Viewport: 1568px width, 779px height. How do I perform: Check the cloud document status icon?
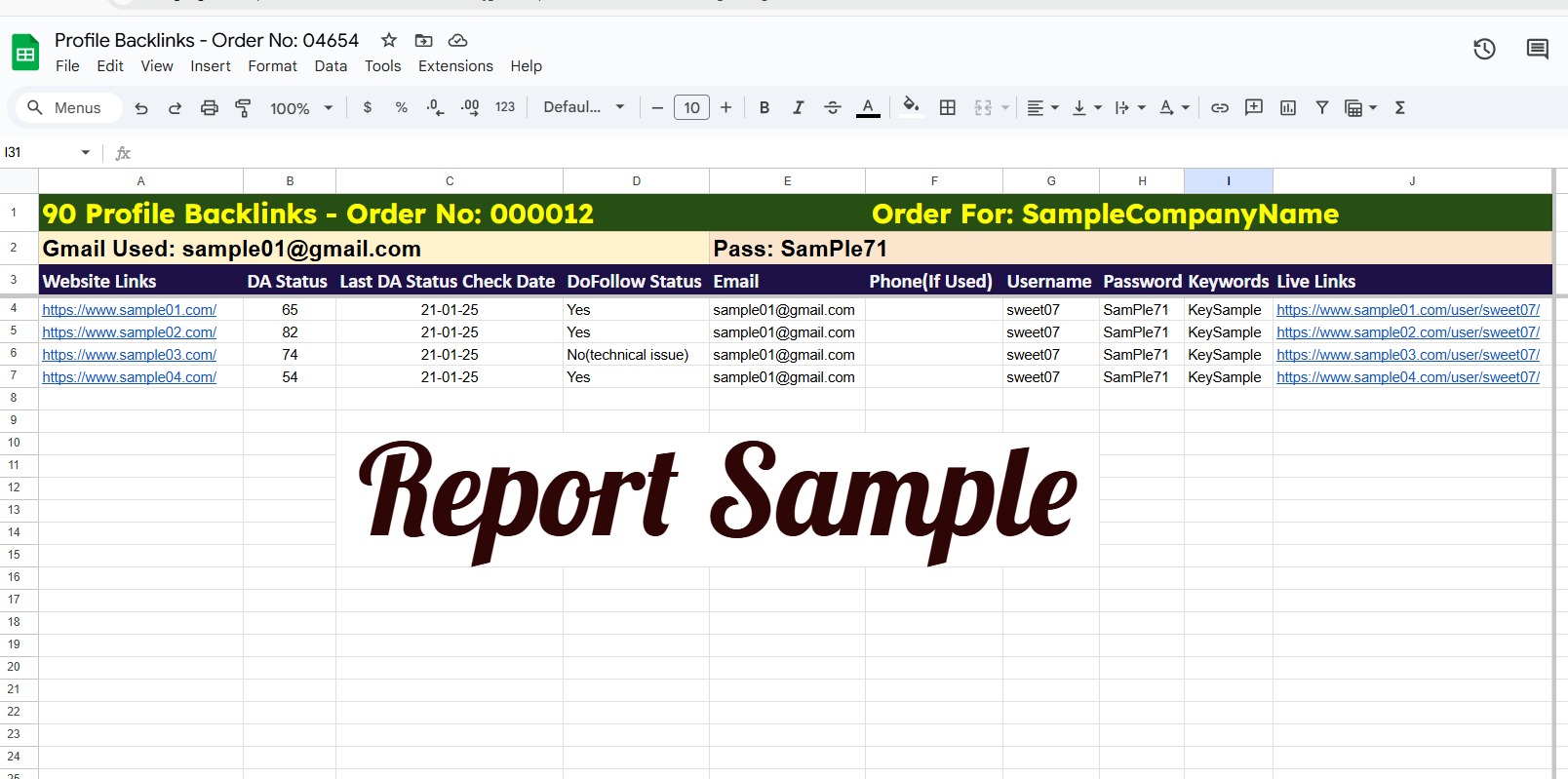tap(457, 40)
